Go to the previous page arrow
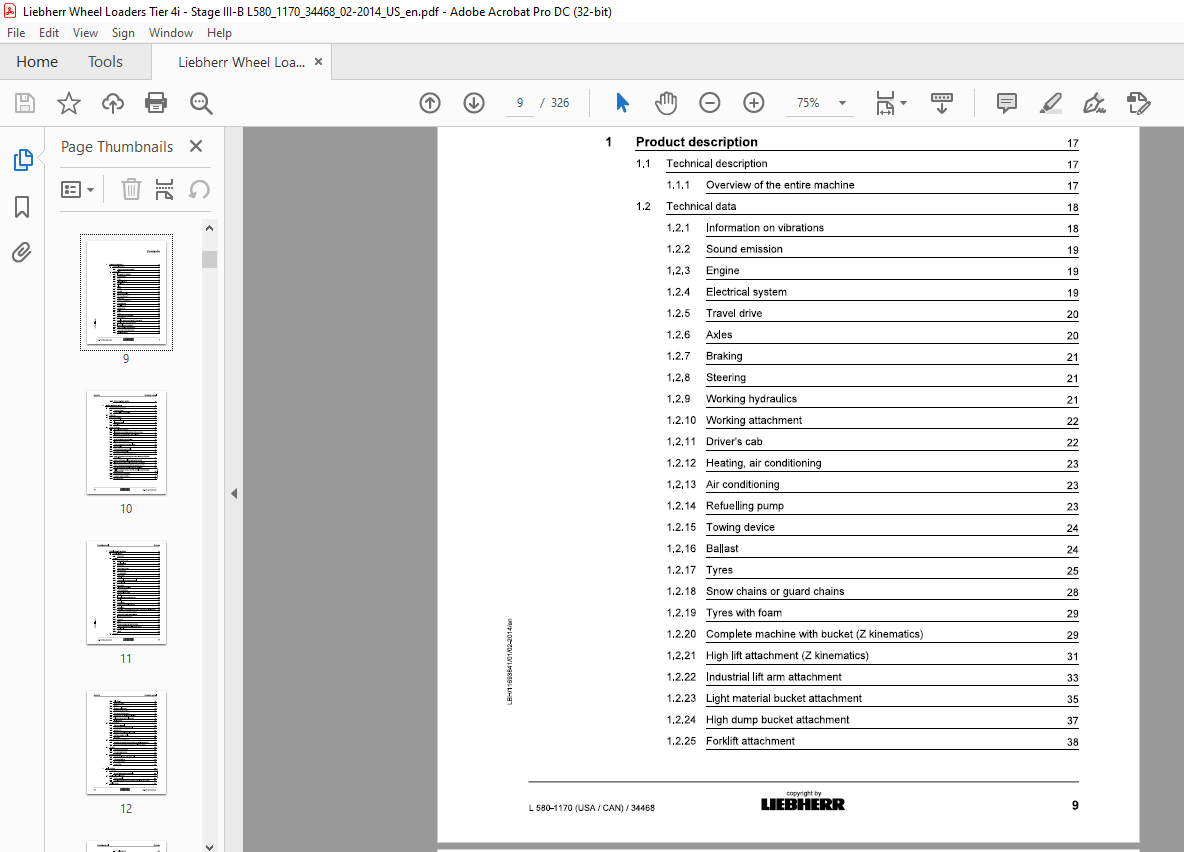The width and height of the screenshot is (1184, 852). 430,103
